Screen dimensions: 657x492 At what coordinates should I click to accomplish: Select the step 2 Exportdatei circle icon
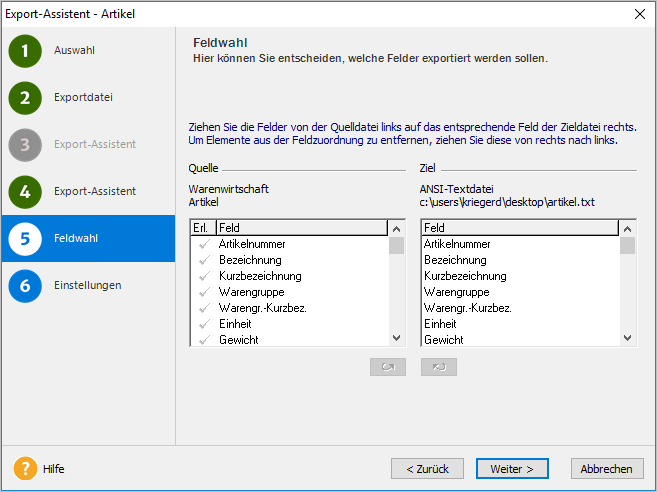25,98
